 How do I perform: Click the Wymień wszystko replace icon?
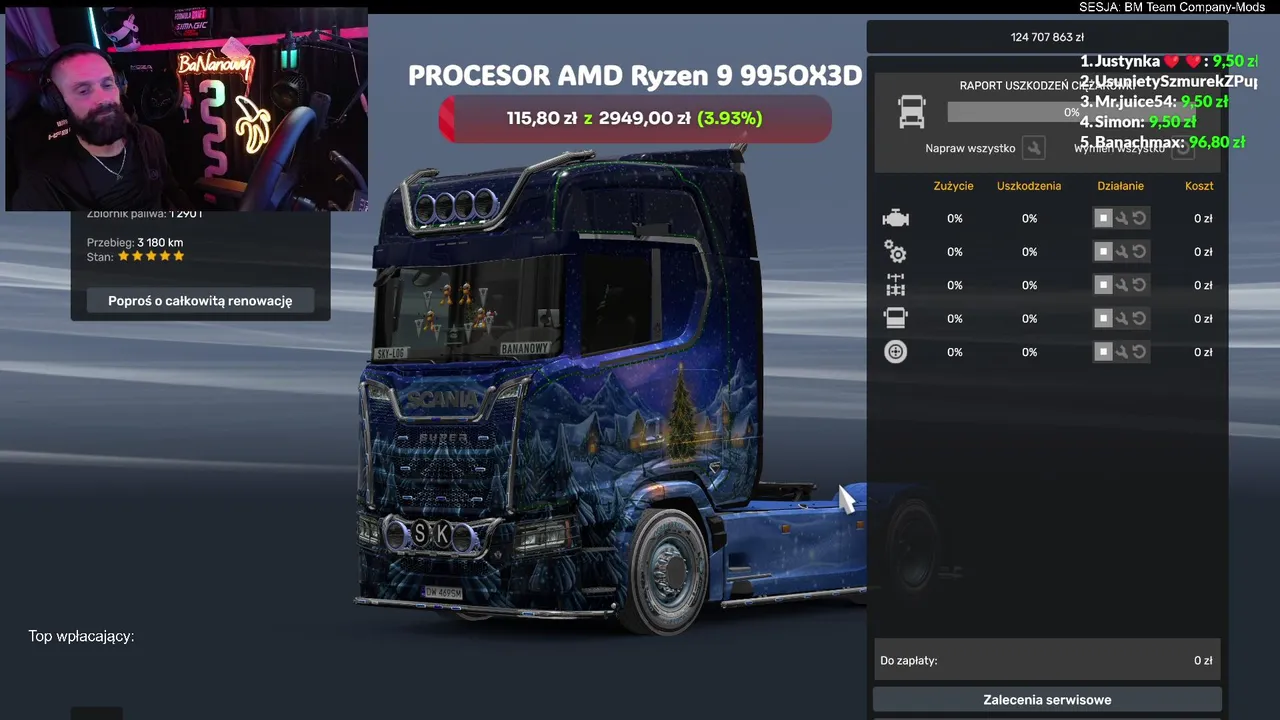(x=1183, y=148)
